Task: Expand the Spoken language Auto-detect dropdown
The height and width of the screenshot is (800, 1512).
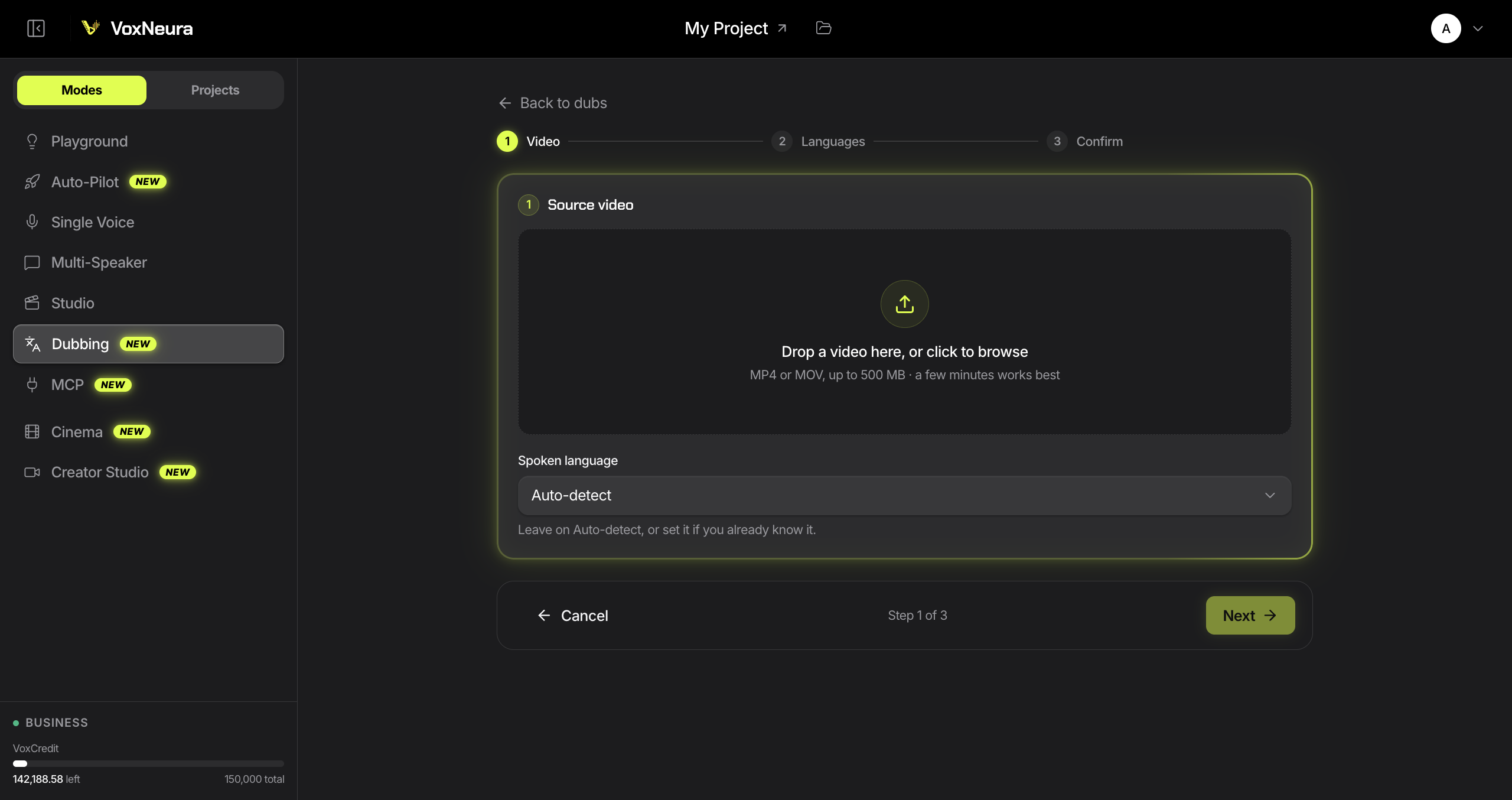Action: coord(904,495)
